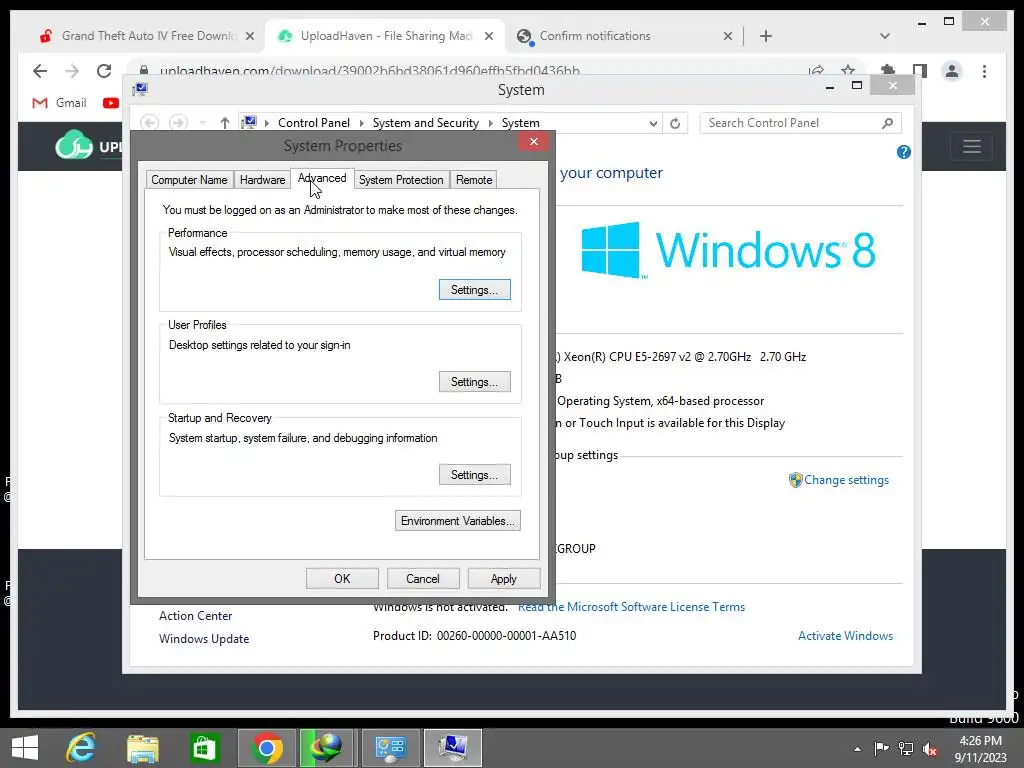Close the System Properties dialog
This screenshot has height=768, width=1024.
(x=534, y=142)
